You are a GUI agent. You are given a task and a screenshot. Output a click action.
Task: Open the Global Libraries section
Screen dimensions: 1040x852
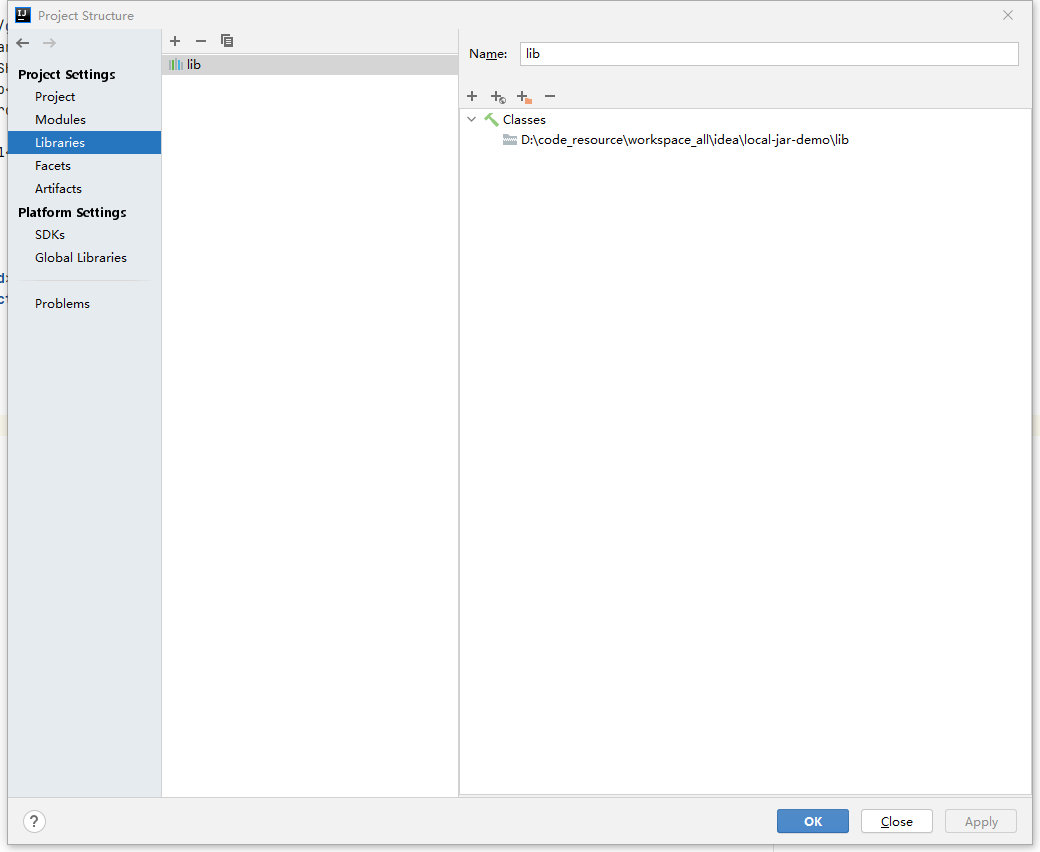[x=81, y=257]
